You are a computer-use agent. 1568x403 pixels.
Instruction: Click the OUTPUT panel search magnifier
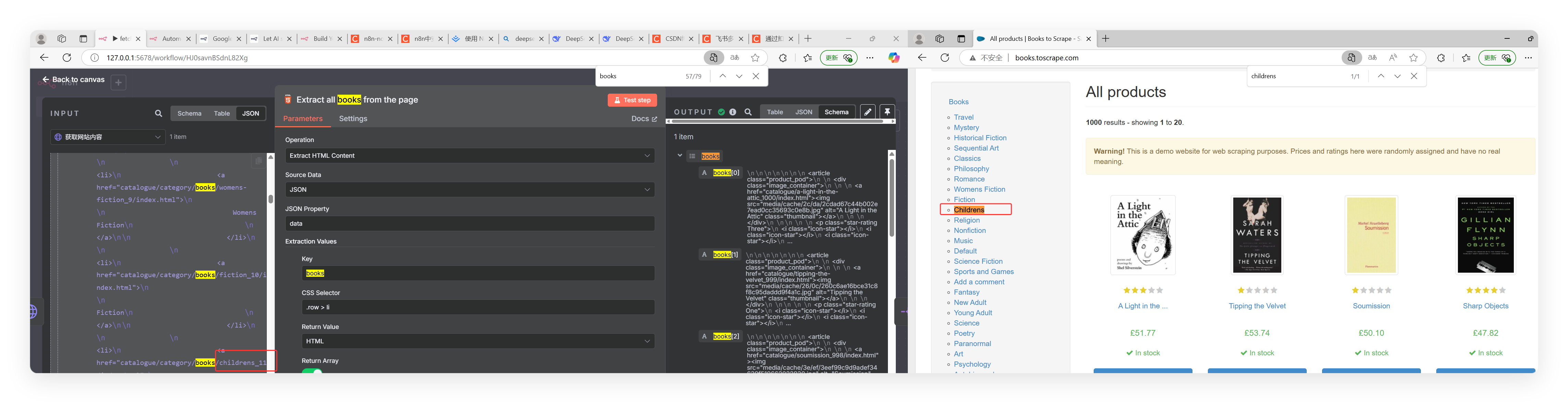[748, 112]
